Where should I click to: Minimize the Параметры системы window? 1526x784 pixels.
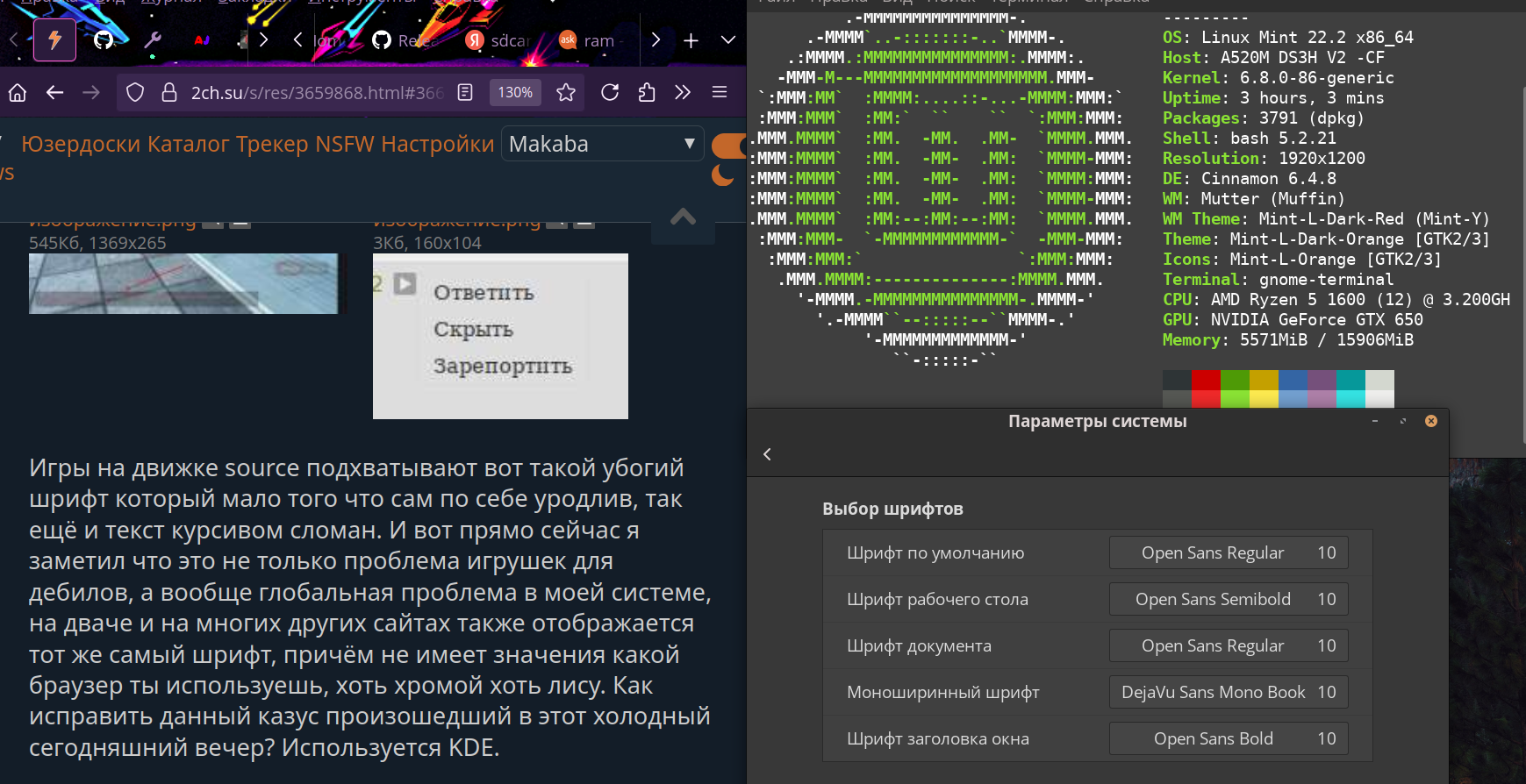(1375, 421)
